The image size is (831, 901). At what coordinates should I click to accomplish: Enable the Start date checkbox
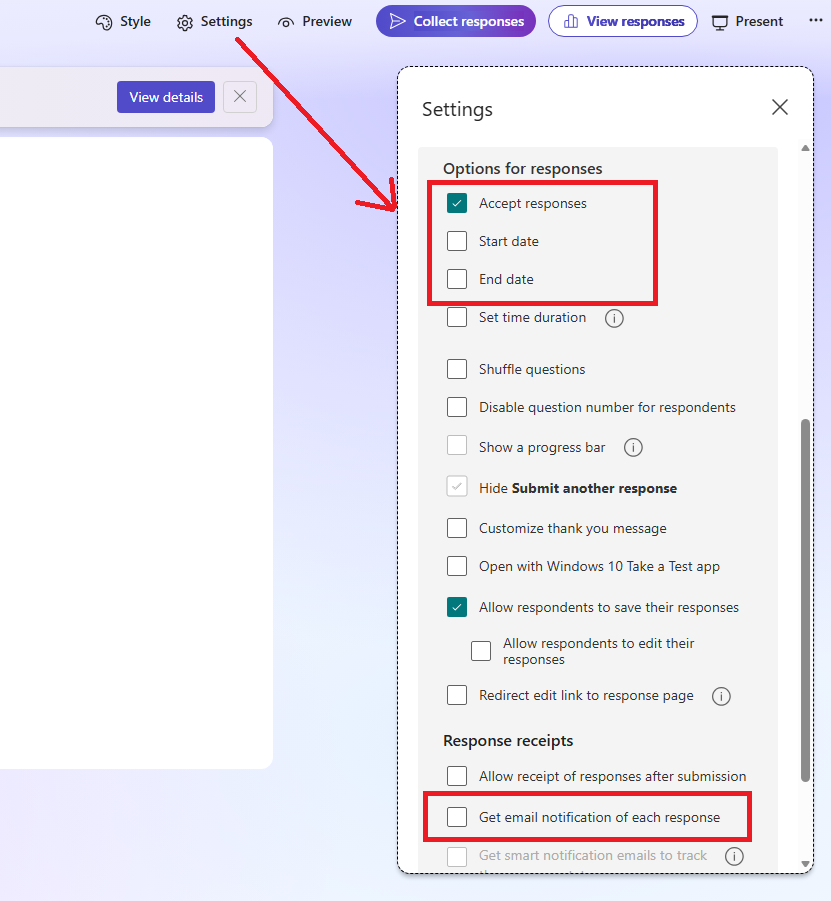click(x=457, y=241)
